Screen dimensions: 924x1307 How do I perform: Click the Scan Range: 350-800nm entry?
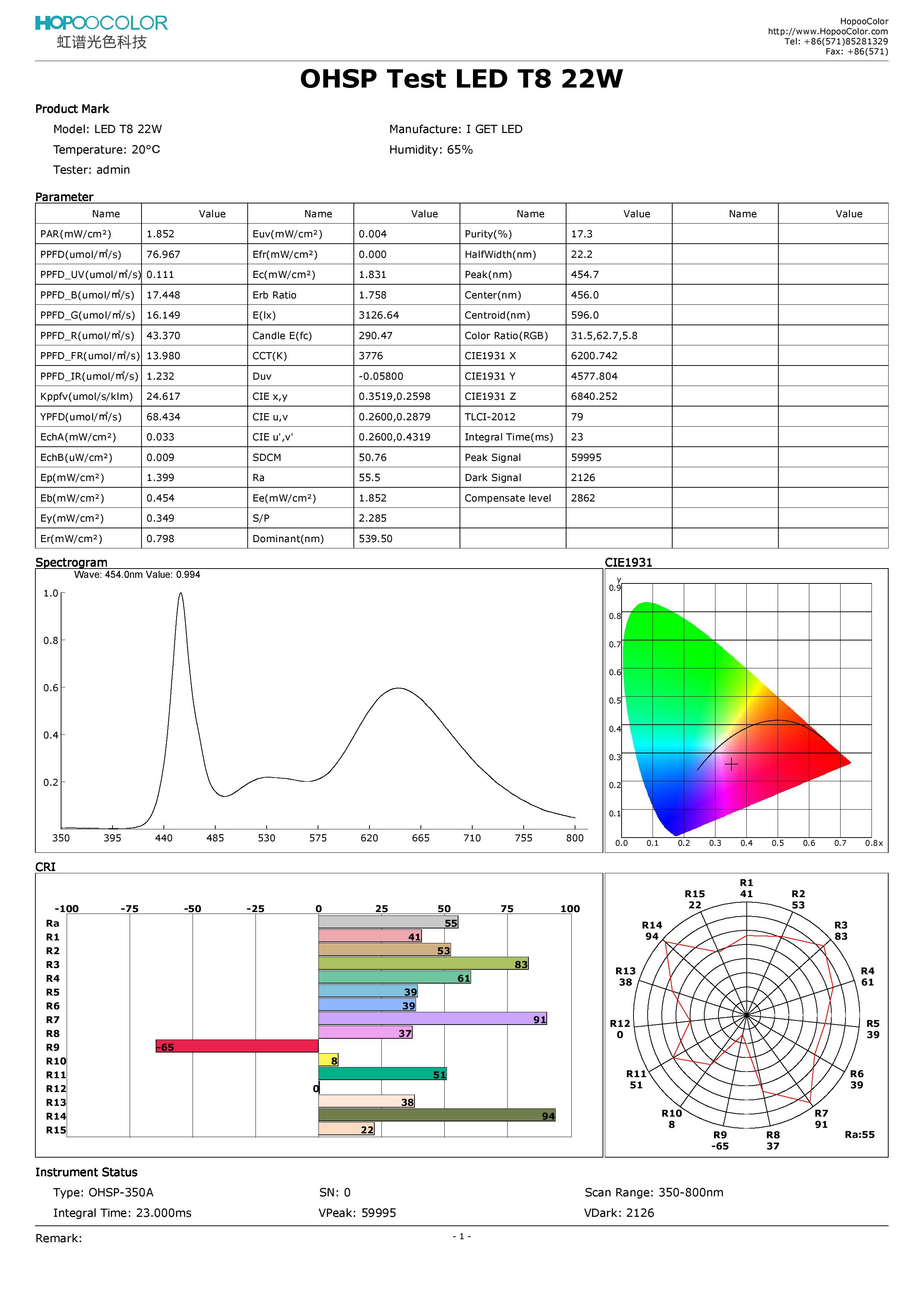[x=654, y=1193]
